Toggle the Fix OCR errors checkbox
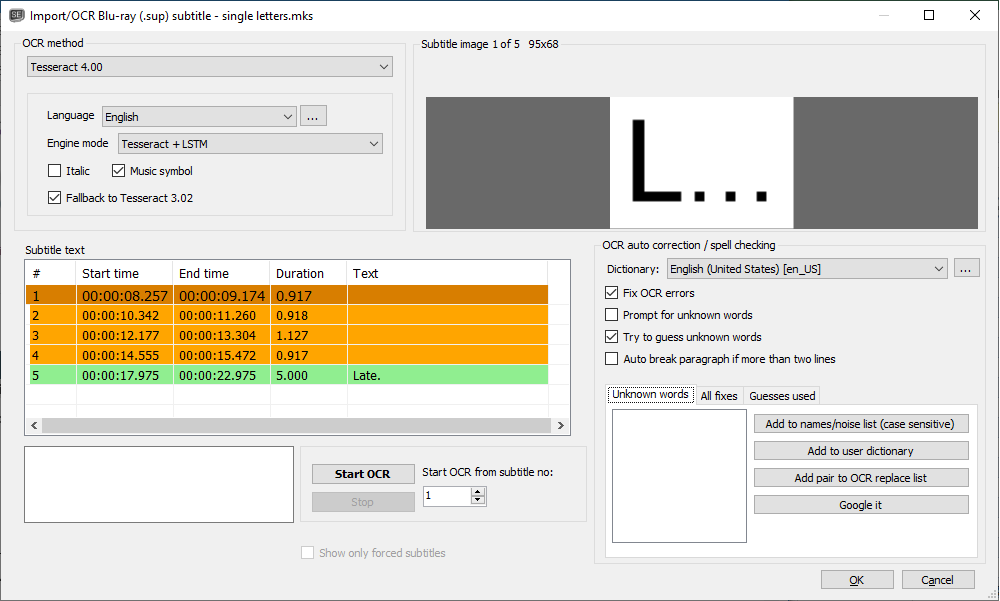 [x=612, y=293]
